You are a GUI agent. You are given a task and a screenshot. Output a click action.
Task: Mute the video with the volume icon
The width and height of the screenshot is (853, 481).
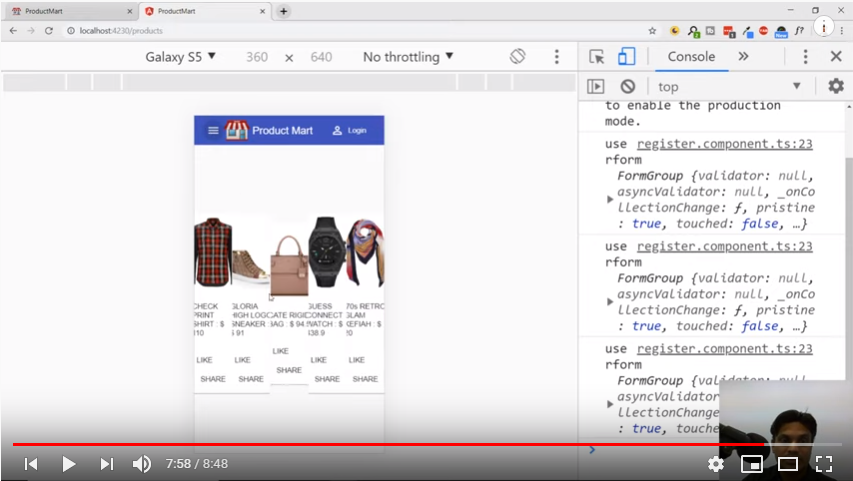(142, 464)
